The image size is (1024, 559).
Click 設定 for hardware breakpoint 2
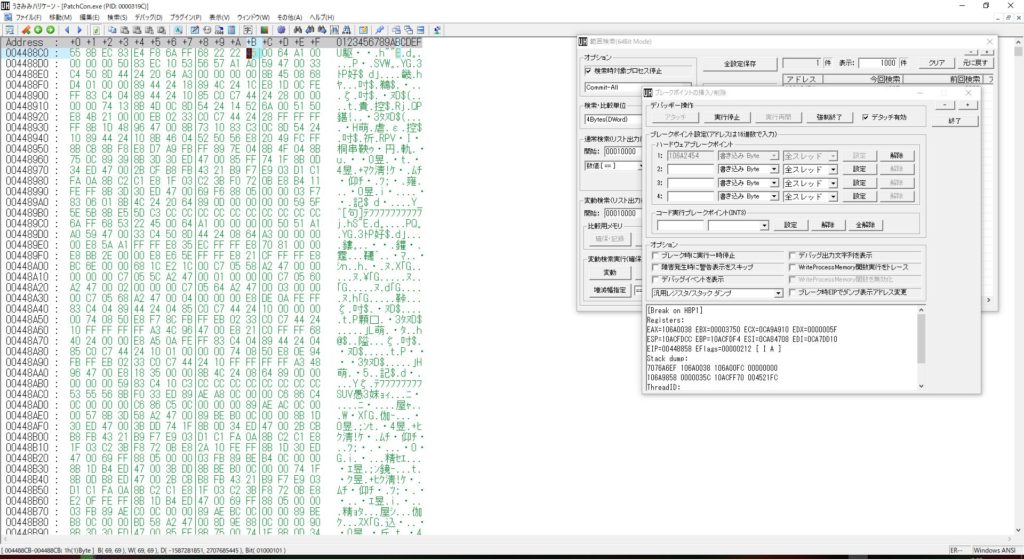point(859,169)
